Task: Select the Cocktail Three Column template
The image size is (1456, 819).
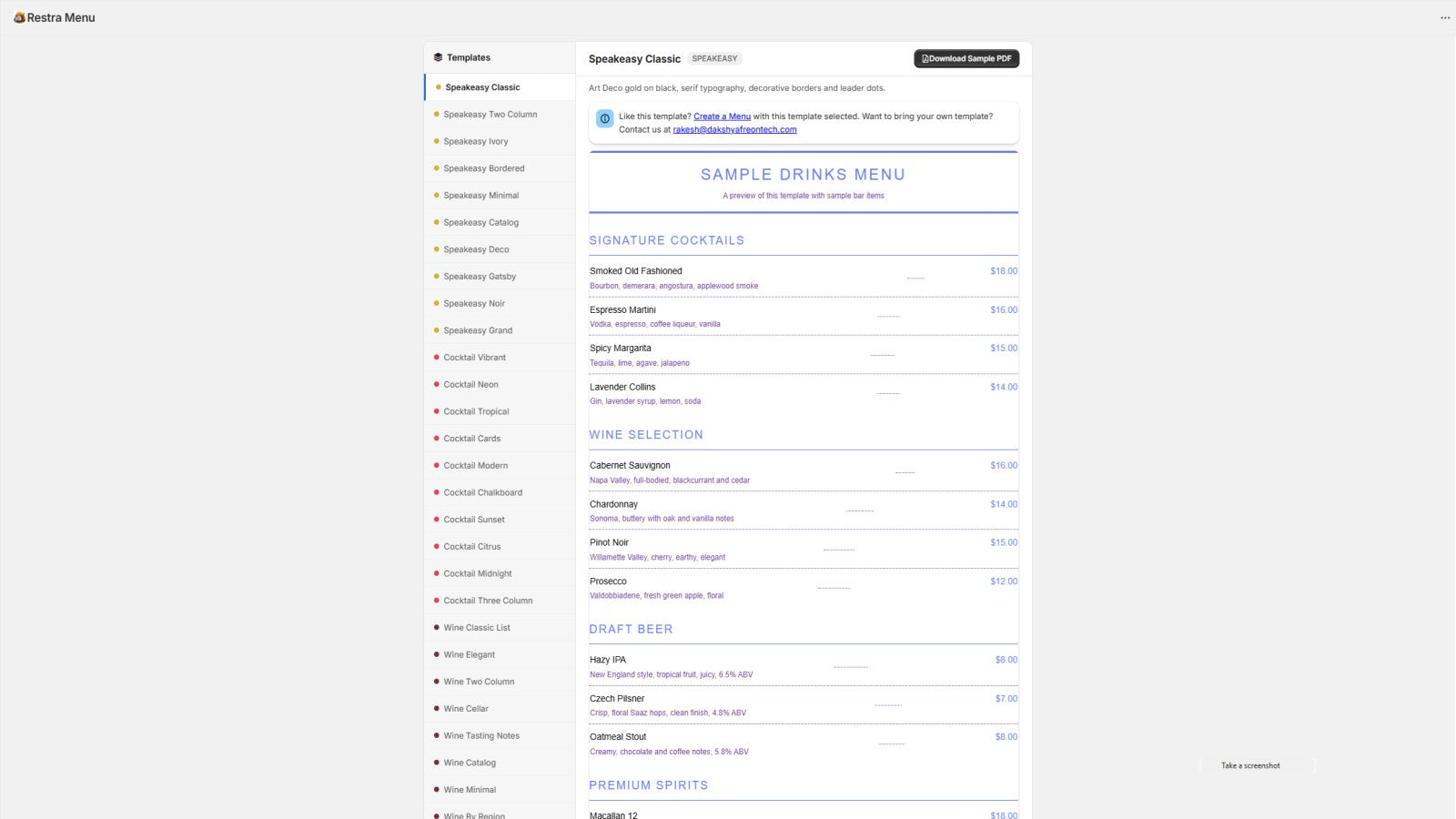Action: point(489,600)
